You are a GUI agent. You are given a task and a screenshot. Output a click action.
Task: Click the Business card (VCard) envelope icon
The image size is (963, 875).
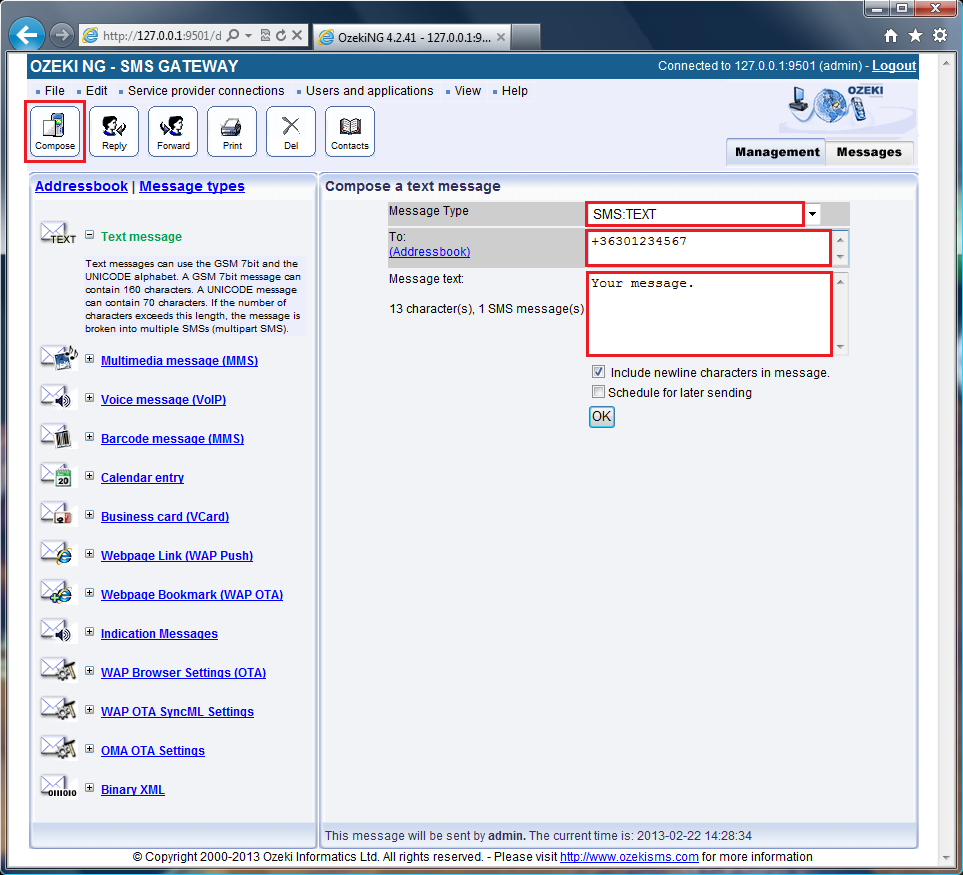click(x=57, y=514)
